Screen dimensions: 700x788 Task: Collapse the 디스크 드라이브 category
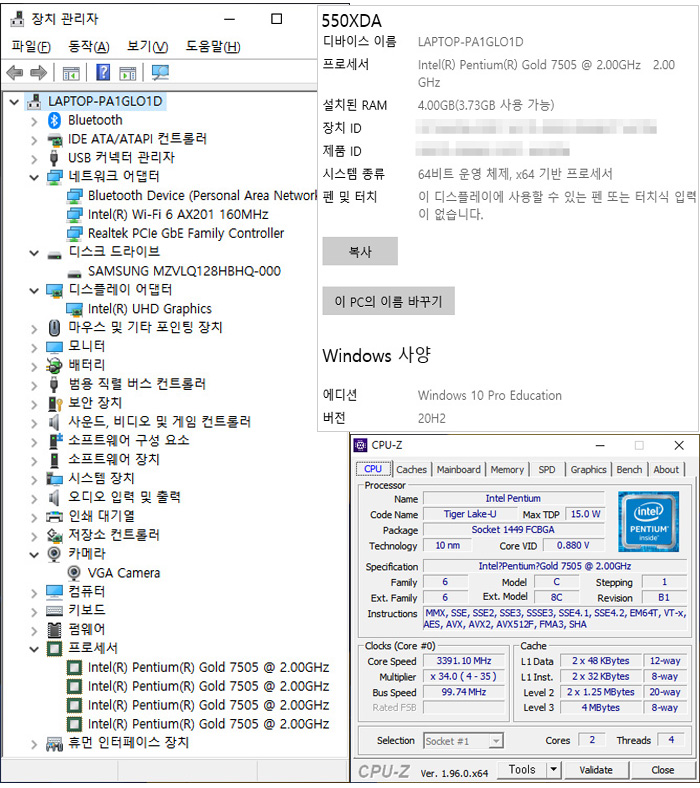pyautogui.click(x=34, y=253)
